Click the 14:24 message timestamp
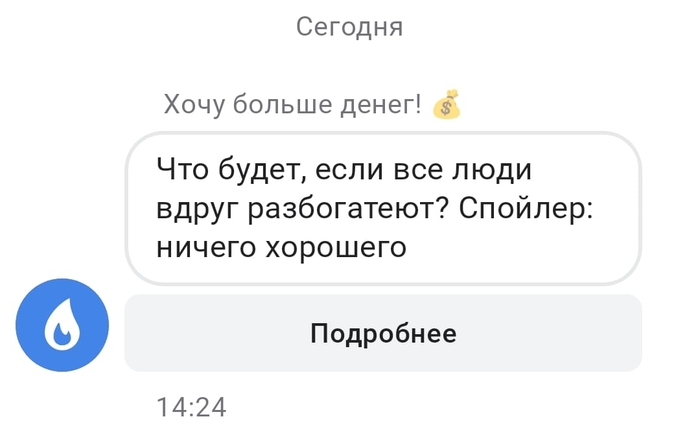The width and height of the screenshot is (700, 443). (192, 407)
